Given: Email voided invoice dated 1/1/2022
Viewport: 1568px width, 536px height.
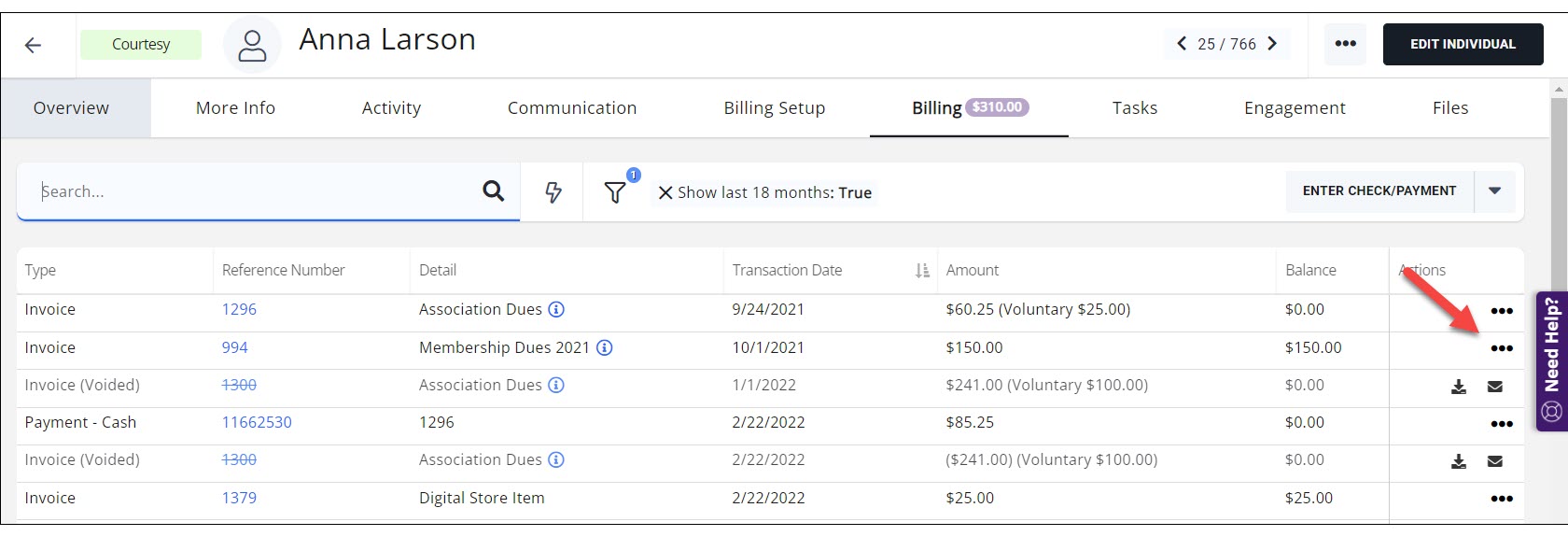Looking at the screenshot, I should [x=1495, y=386].
